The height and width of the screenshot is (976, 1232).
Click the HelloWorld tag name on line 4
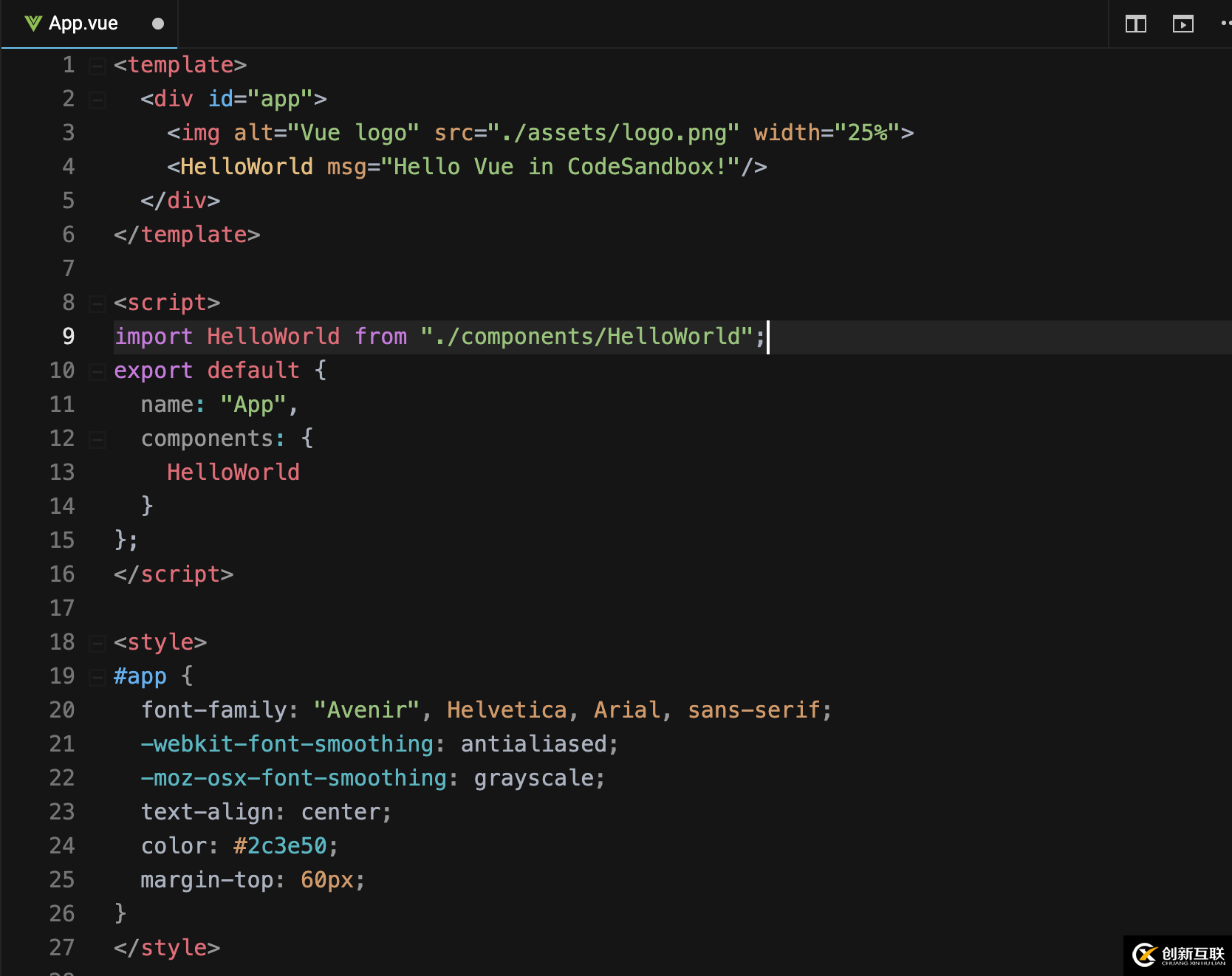pos(247,167)
